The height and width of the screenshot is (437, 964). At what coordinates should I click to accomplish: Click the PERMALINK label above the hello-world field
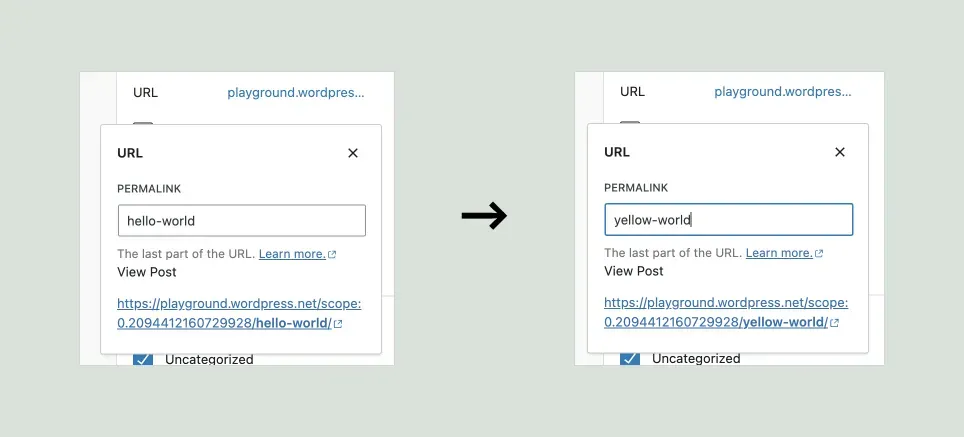point(148,188)
